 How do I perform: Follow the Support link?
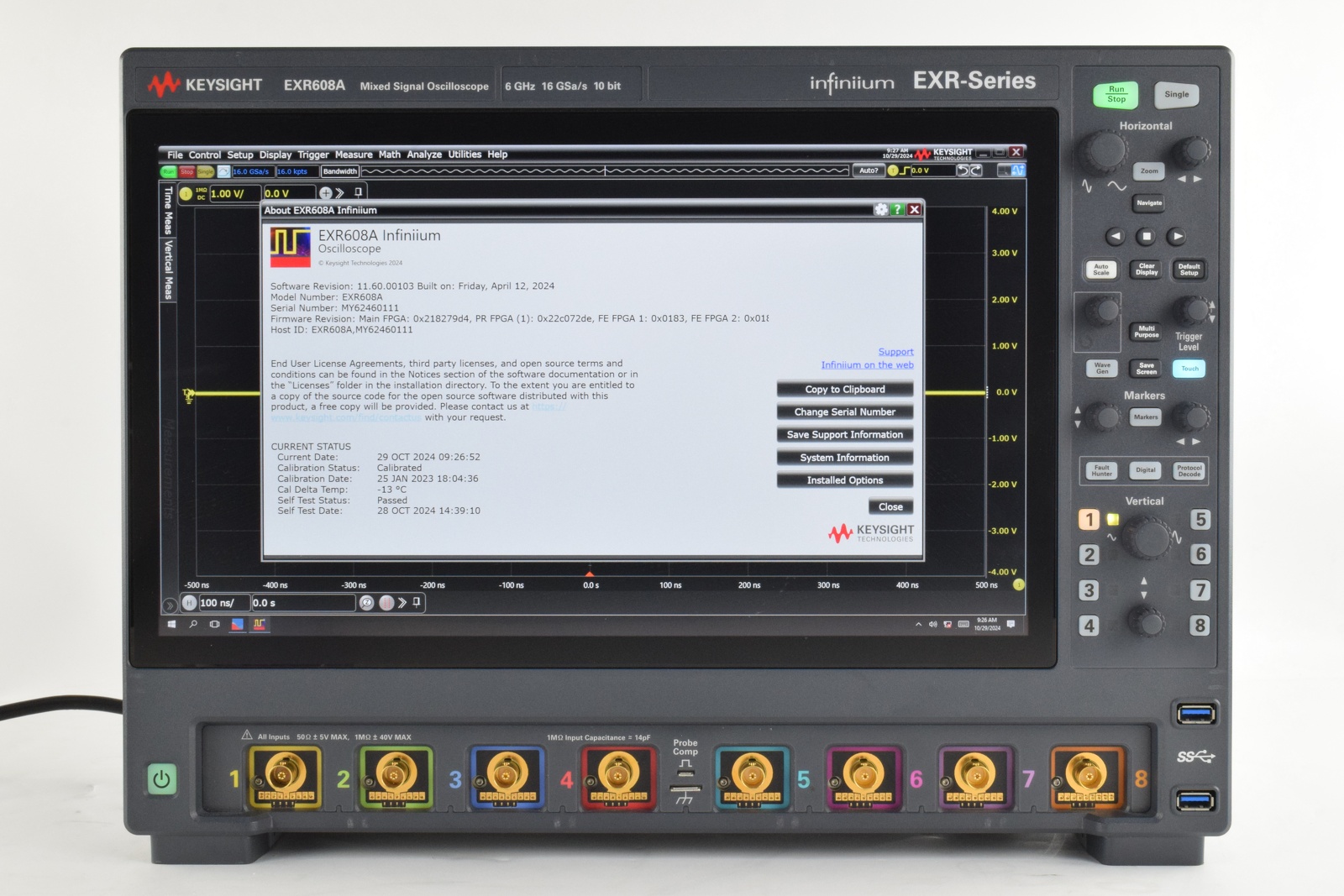pyautogui.click(x=895, y=352)
